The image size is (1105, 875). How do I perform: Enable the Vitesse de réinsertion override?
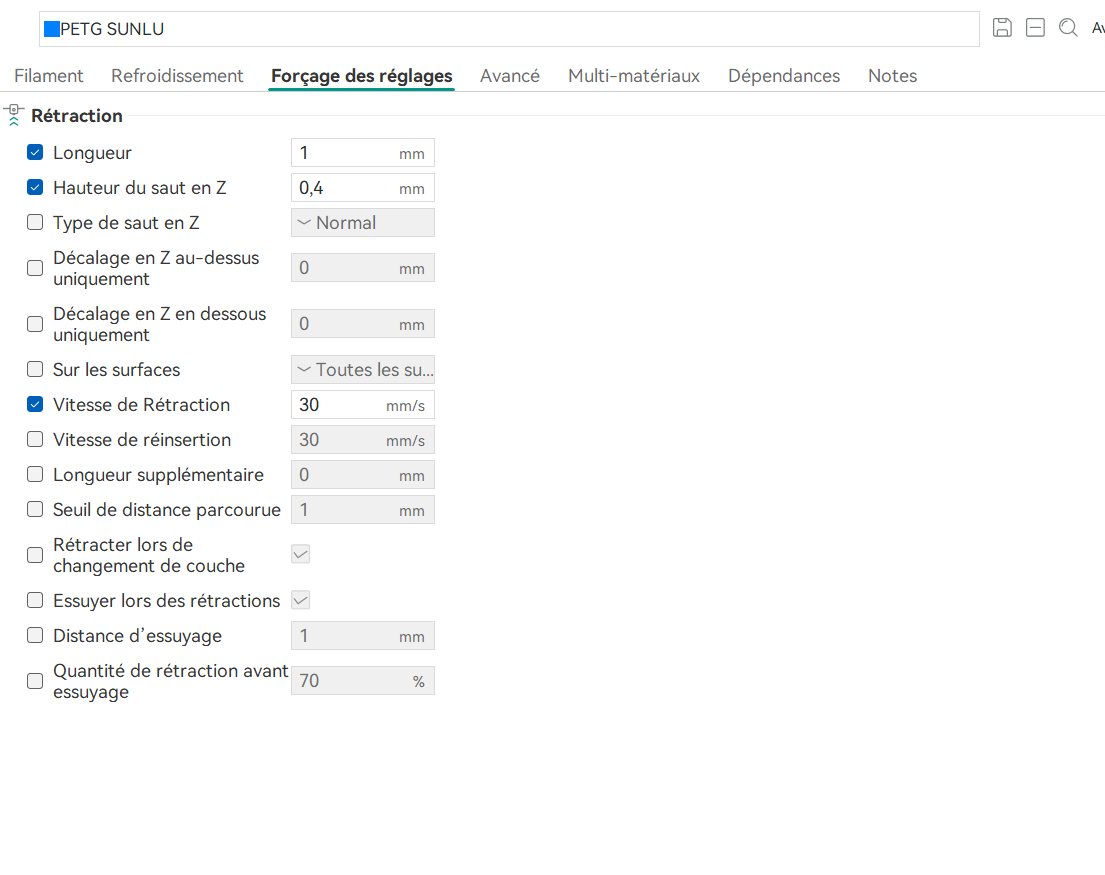[35, 440]
